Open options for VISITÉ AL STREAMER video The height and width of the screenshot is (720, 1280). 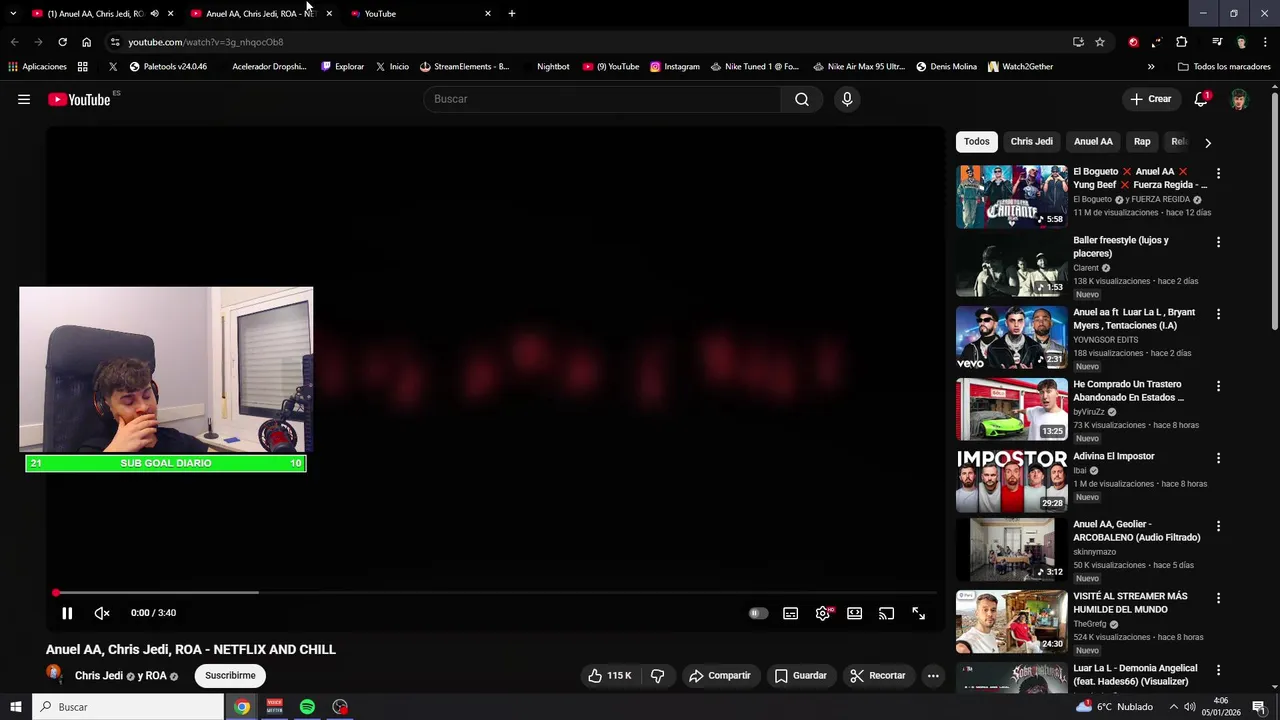pos(1218,598)
